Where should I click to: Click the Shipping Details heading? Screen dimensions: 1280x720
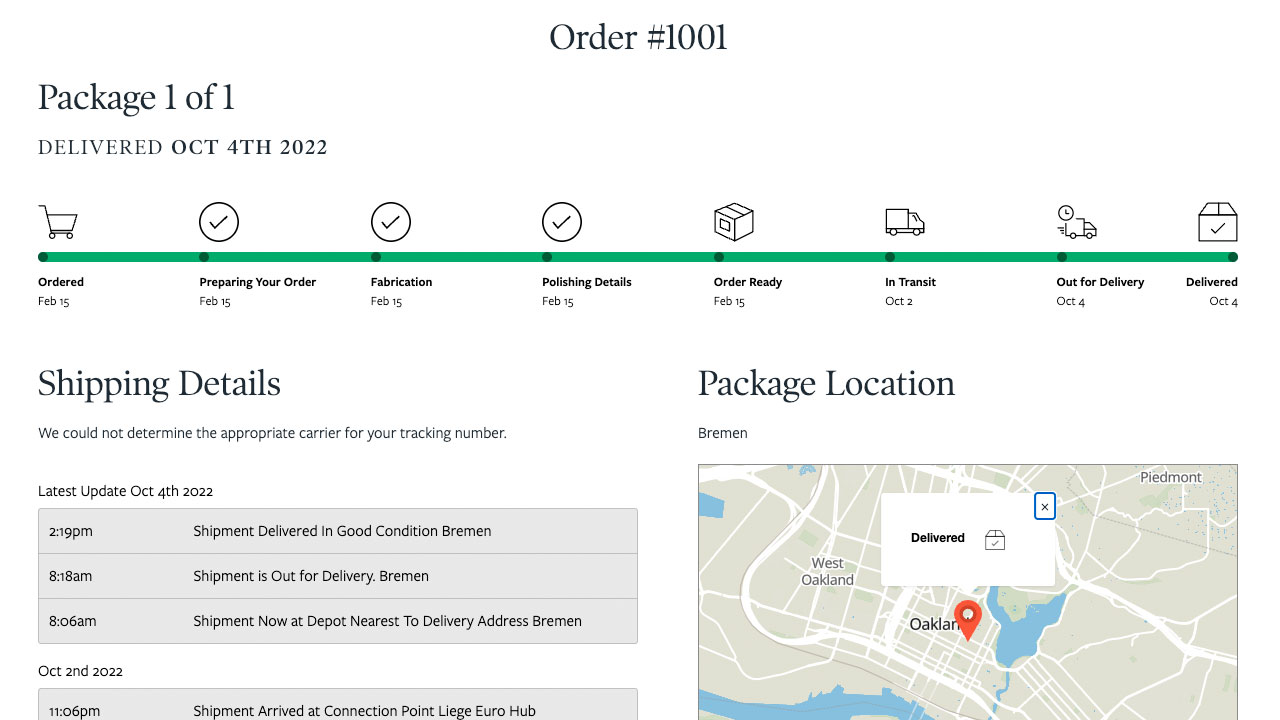click(158, 383)
